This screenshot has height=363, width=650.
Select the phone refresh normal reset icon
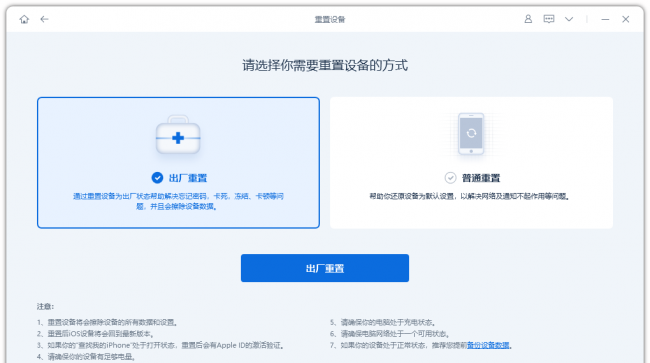(x=471, y=134)
